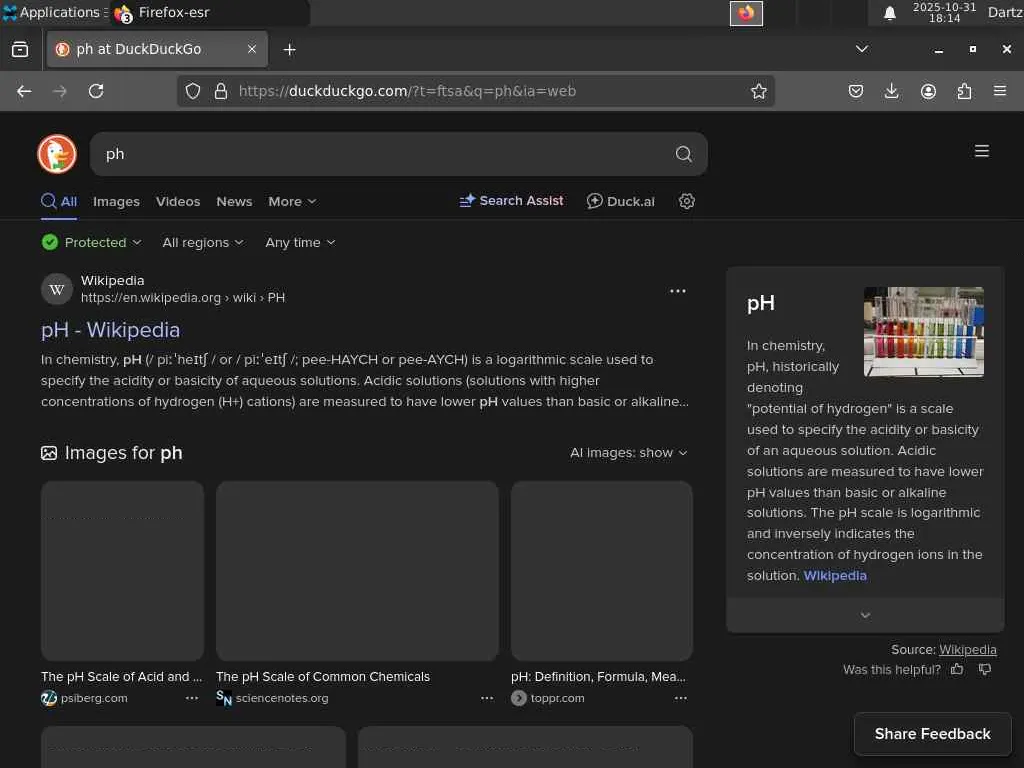
Task: Open options for sciencenotes.org image
Action: [x=487, y=698]
